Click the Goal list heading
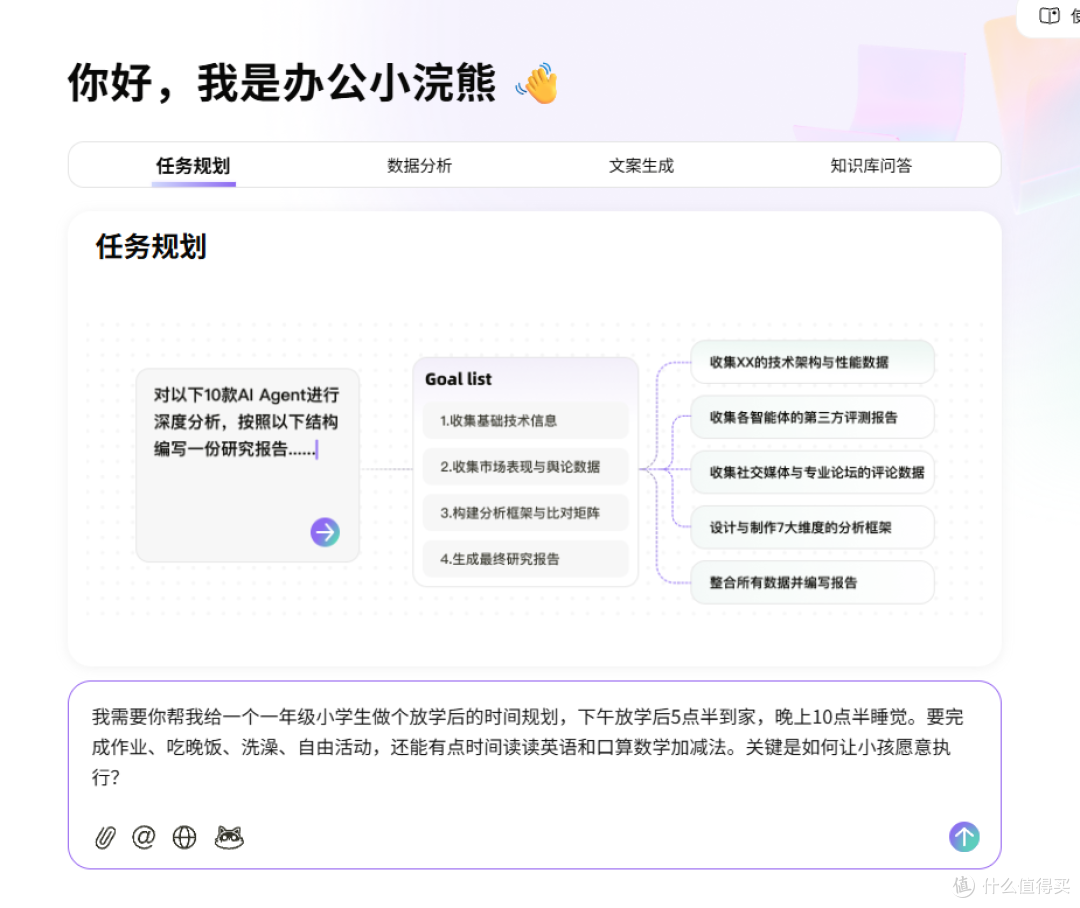This screenshot has height=908, width=1080. point(458,379)
